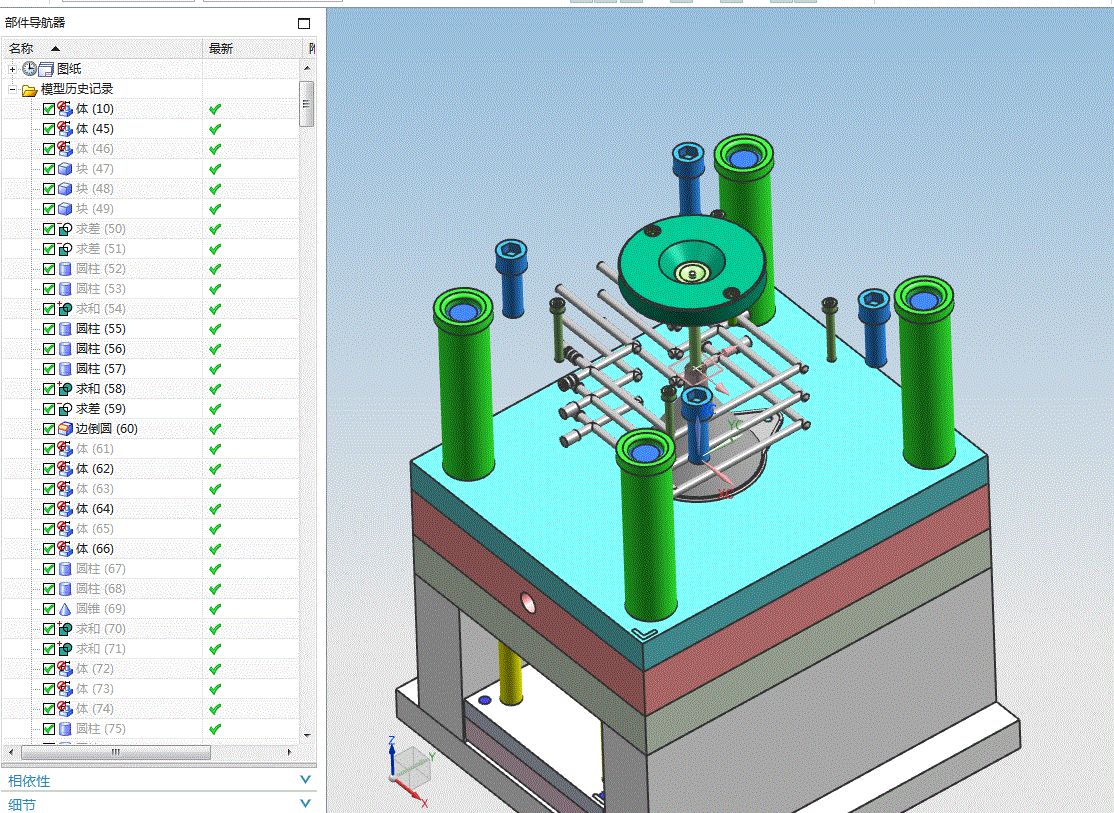Click the cylinder icon for 圆柱 (56)
This screenshot has width=1114, height=813.
point(65,349)
